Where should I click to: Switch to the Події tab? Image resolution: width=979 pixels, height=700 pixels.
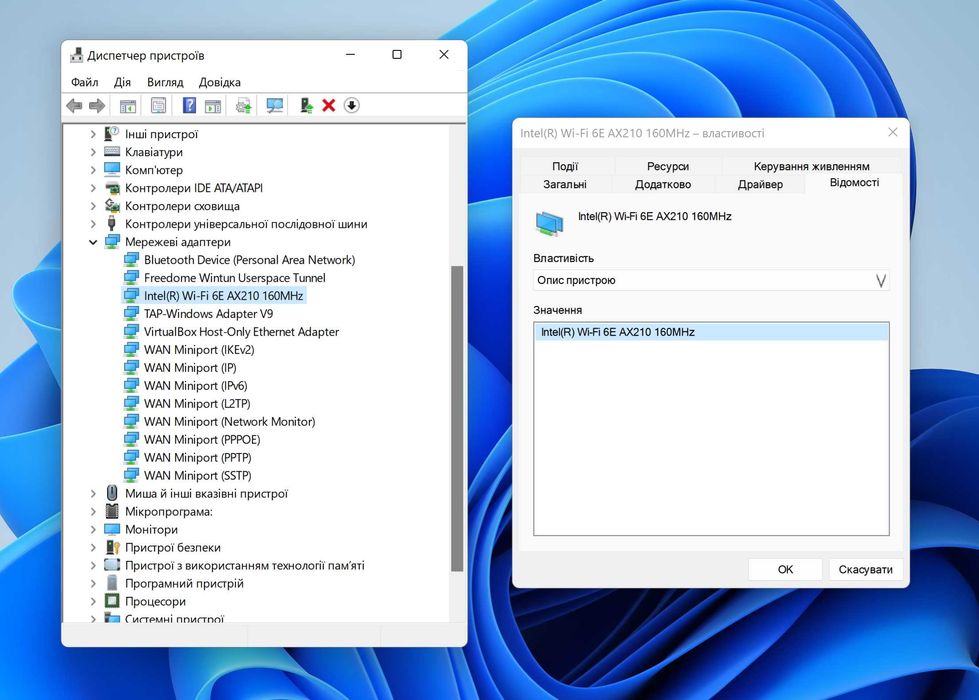(565, 166)
